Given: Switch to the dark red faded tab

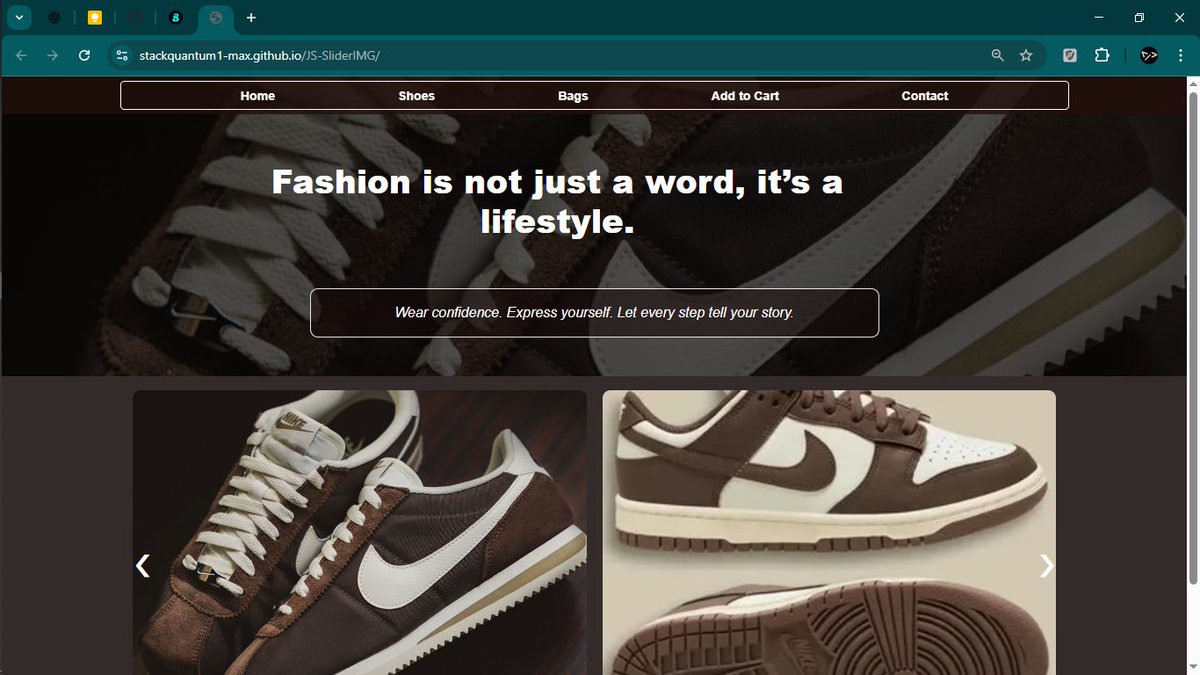Looking at the screenshot, I should pyautogui.click(x=136, y=18).
